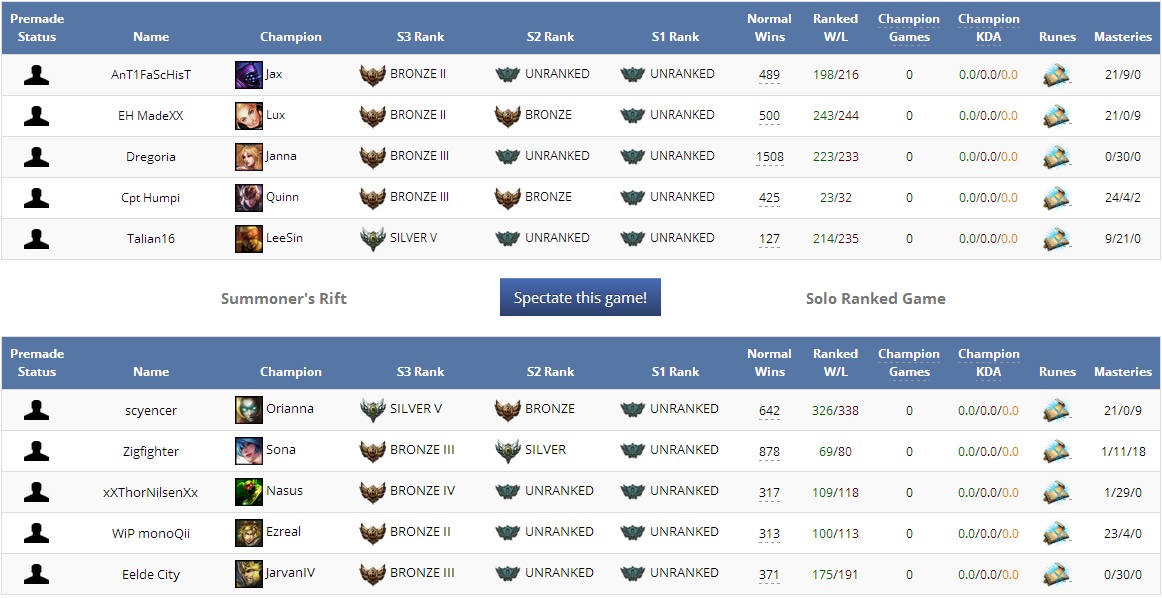Viewport: 1162px width, 598px height.
Task: Click the Champion KDA header in bottom table
Action: tap(988, 363)
